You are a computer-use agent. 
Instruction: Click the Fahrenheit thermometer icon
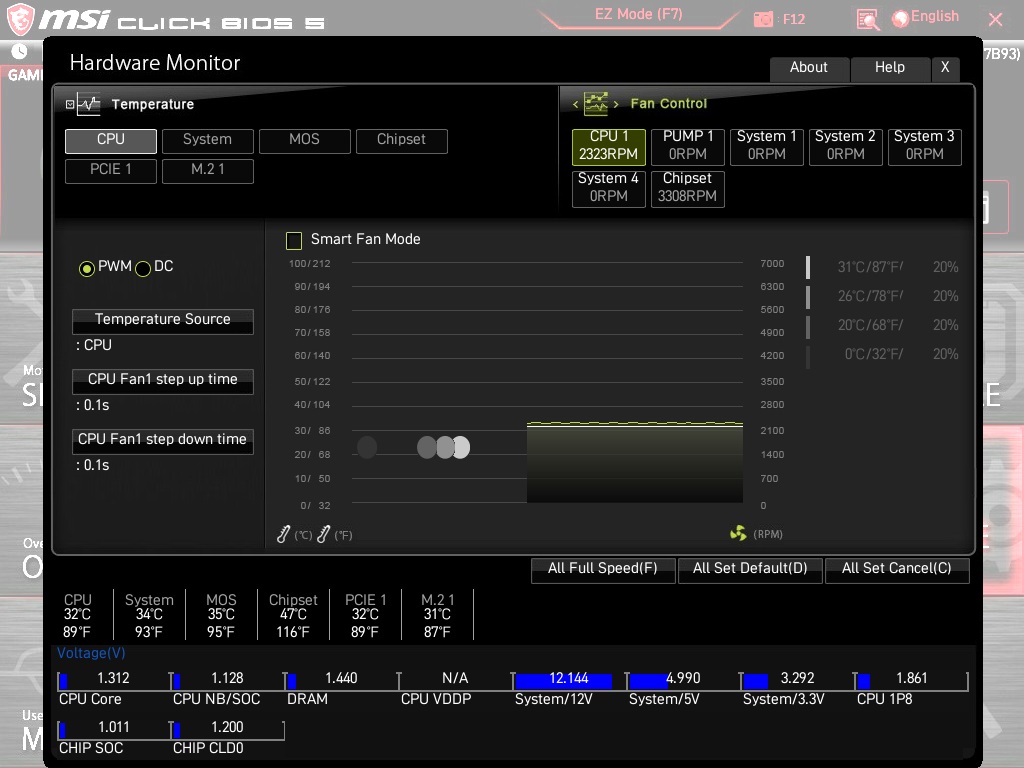pos(323,535)
